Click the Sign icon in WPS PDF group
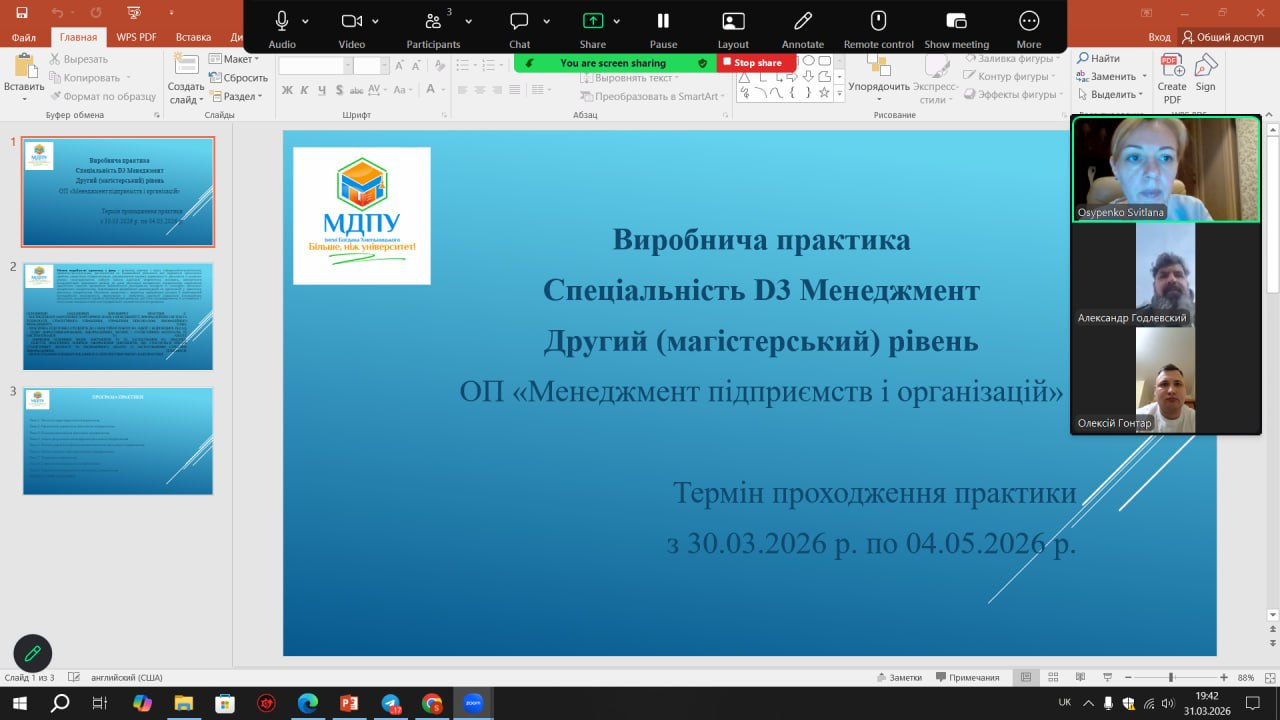Screen dimensions: 1280x720 (1206, 72)
